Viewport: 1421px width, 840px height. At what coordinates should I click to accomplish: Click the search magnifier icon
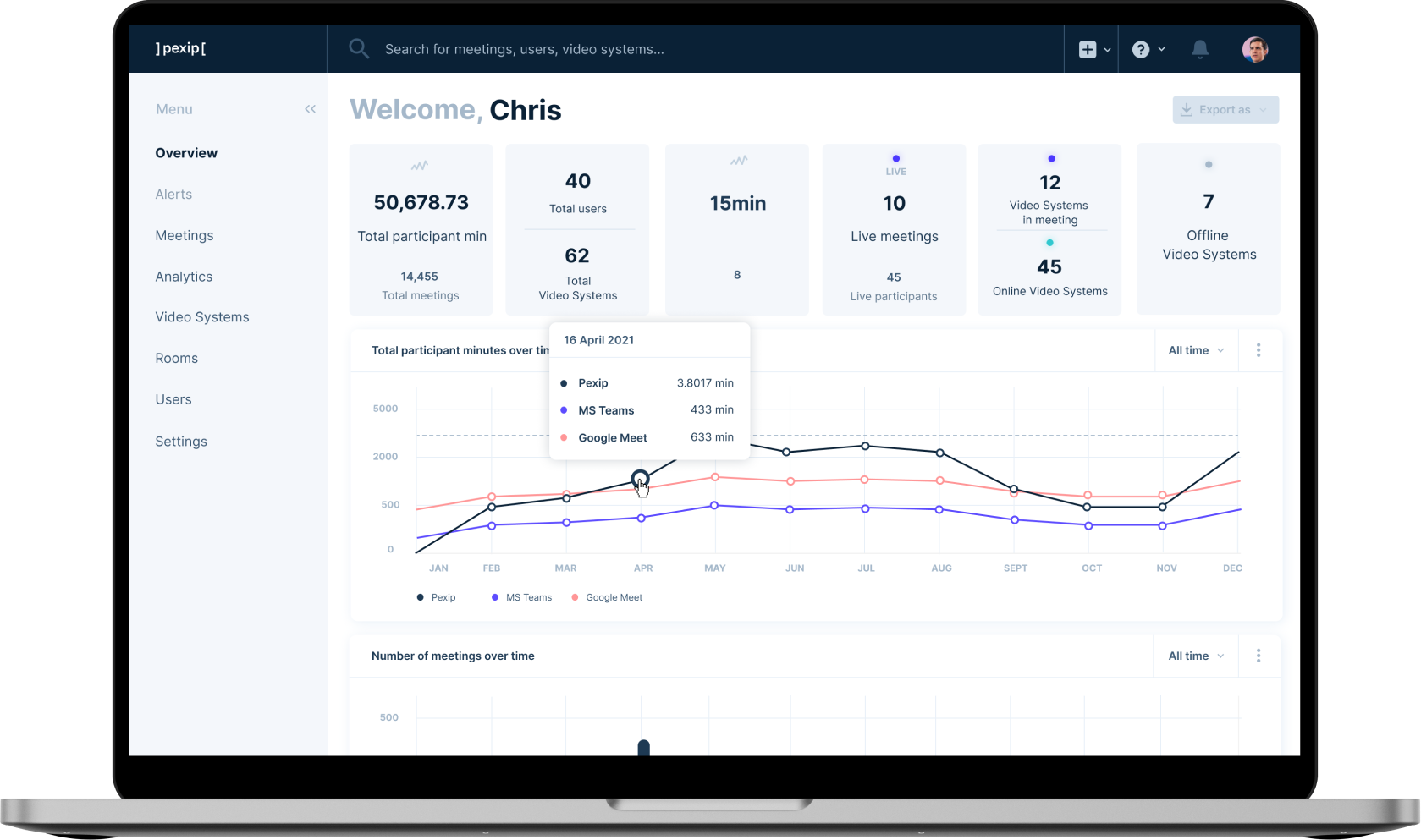click(x=359, y=49)
